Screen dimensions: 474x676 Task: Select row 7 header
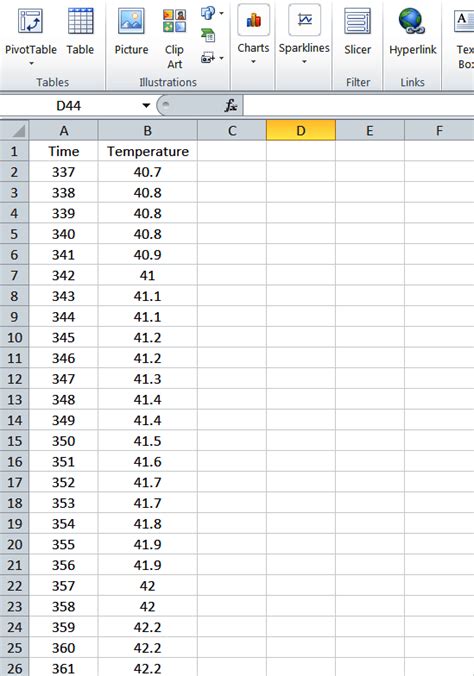pos(15,275)
